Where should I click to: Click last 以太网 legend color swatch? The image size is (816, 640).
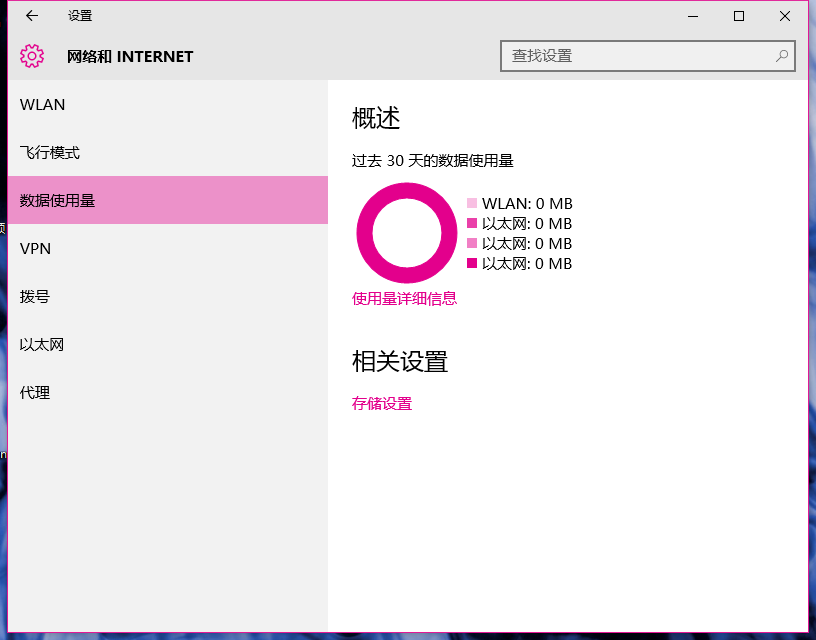click(472, 263)
